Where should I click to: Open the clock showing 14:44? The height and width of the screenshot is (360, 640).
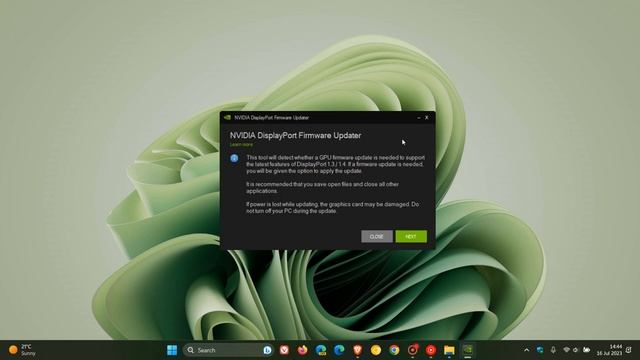click(609, 350)
